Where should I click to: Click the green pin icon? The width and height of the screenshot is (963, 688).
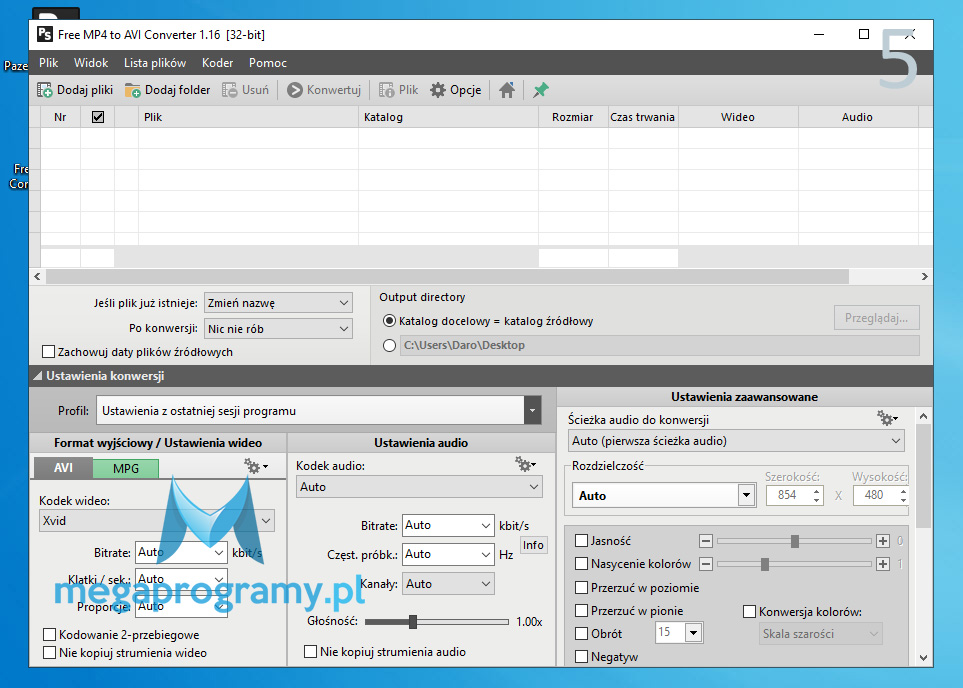click(540, 90)
